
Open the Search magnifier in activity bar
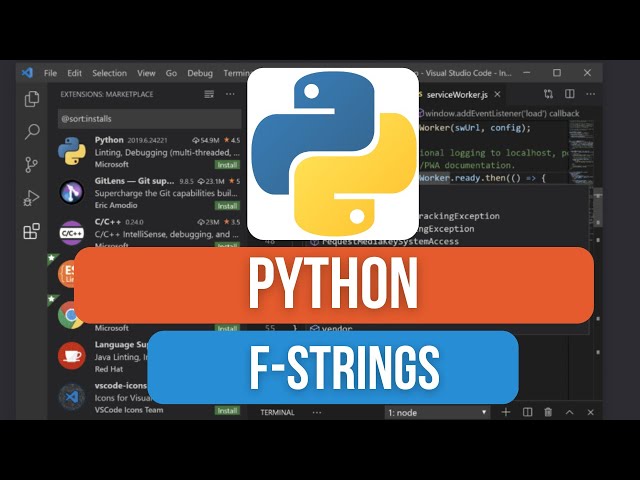pyautogui.click(x=32, y=132)
